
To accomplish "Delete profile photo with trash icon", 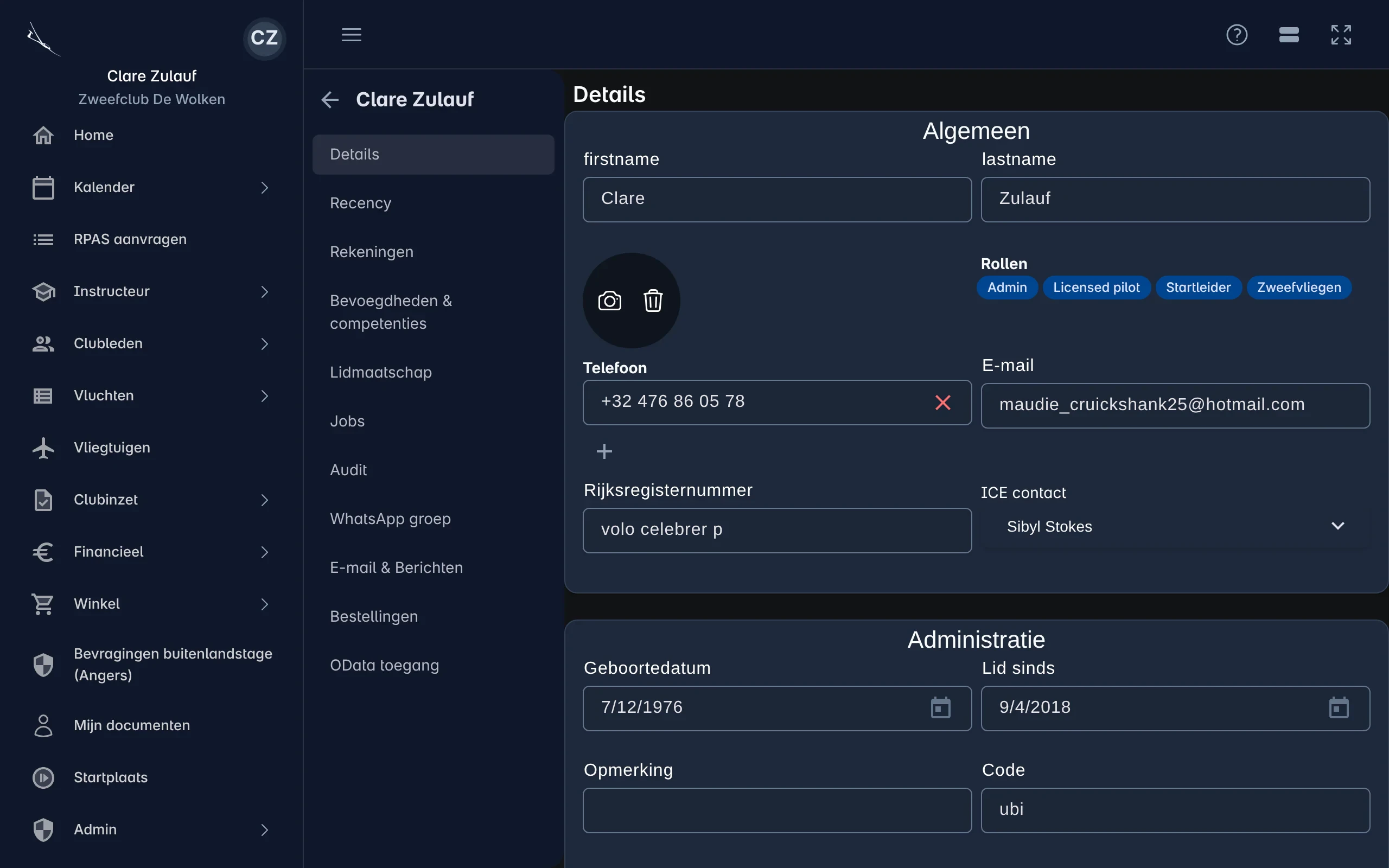I will coord(653,301).
